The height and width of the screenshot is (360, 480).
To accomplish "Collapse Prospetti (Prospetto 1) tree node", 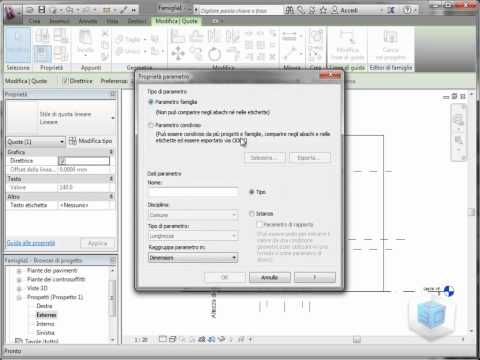I will (19, 297).
